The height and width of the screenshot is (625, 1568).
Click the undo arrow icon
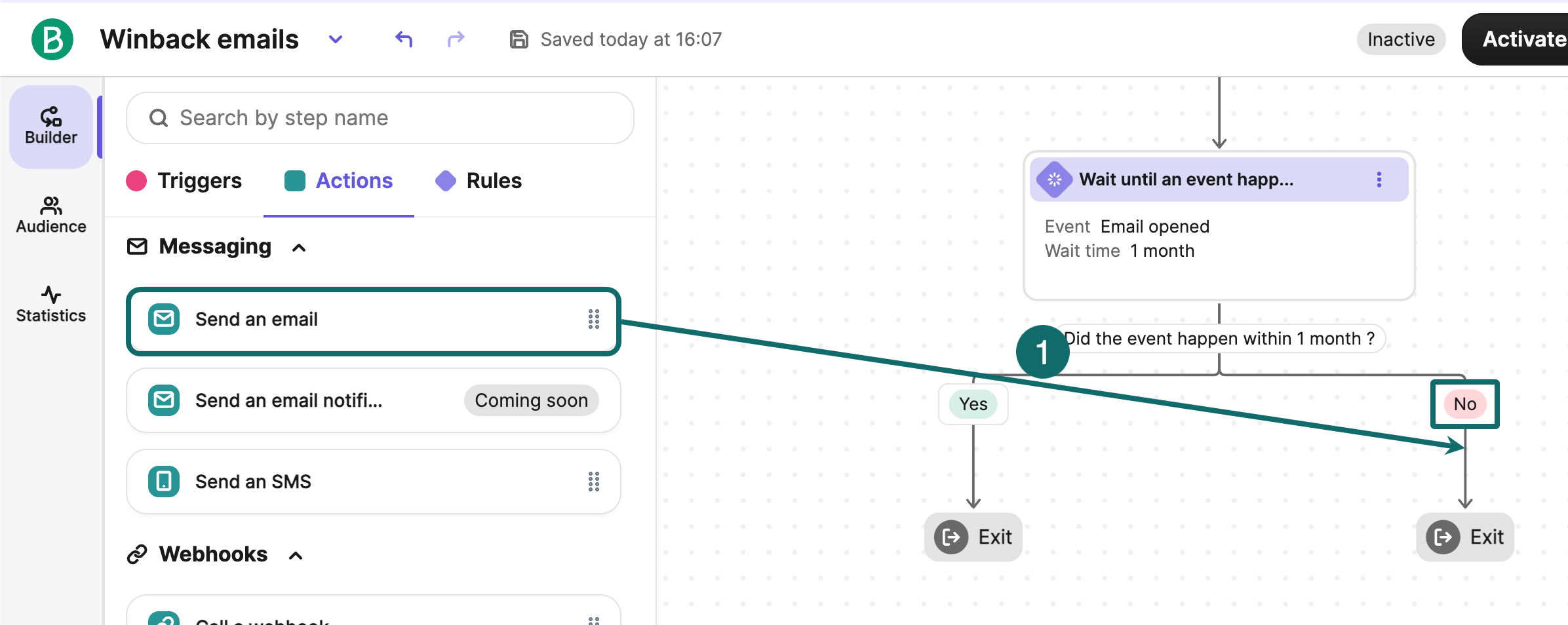coord(404,39)
